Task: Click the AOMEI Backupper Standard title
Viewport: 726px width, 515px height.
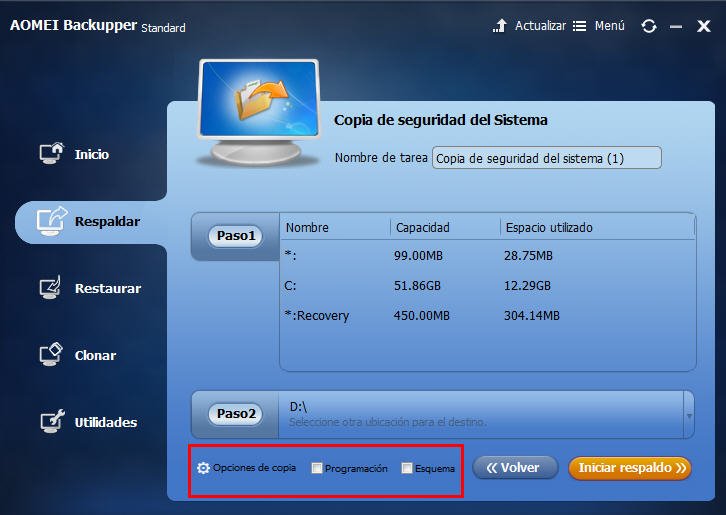Action: click(x=98, y=25)
